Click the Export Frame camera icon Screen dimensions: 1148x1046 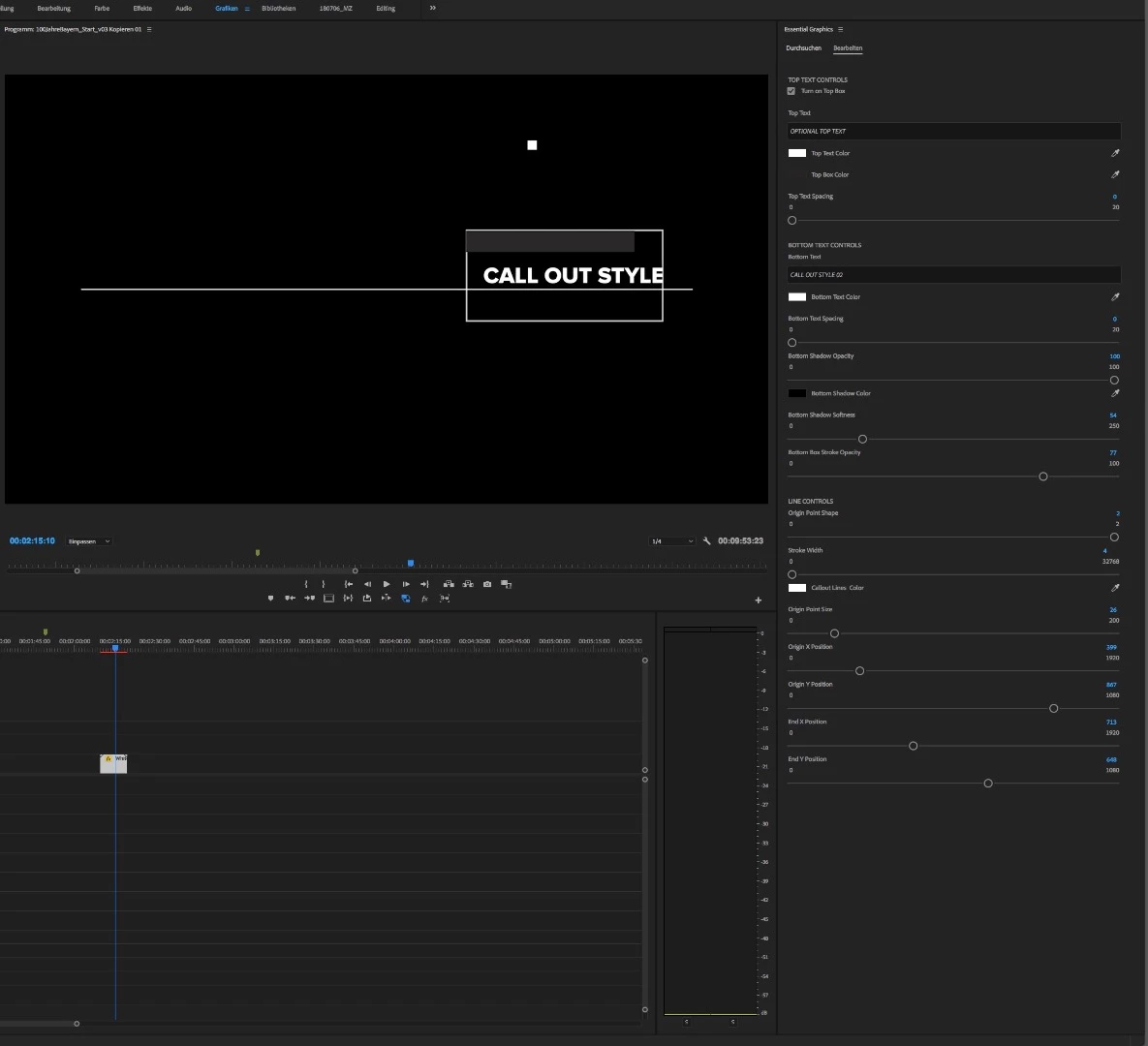click(x=487, y=584)
